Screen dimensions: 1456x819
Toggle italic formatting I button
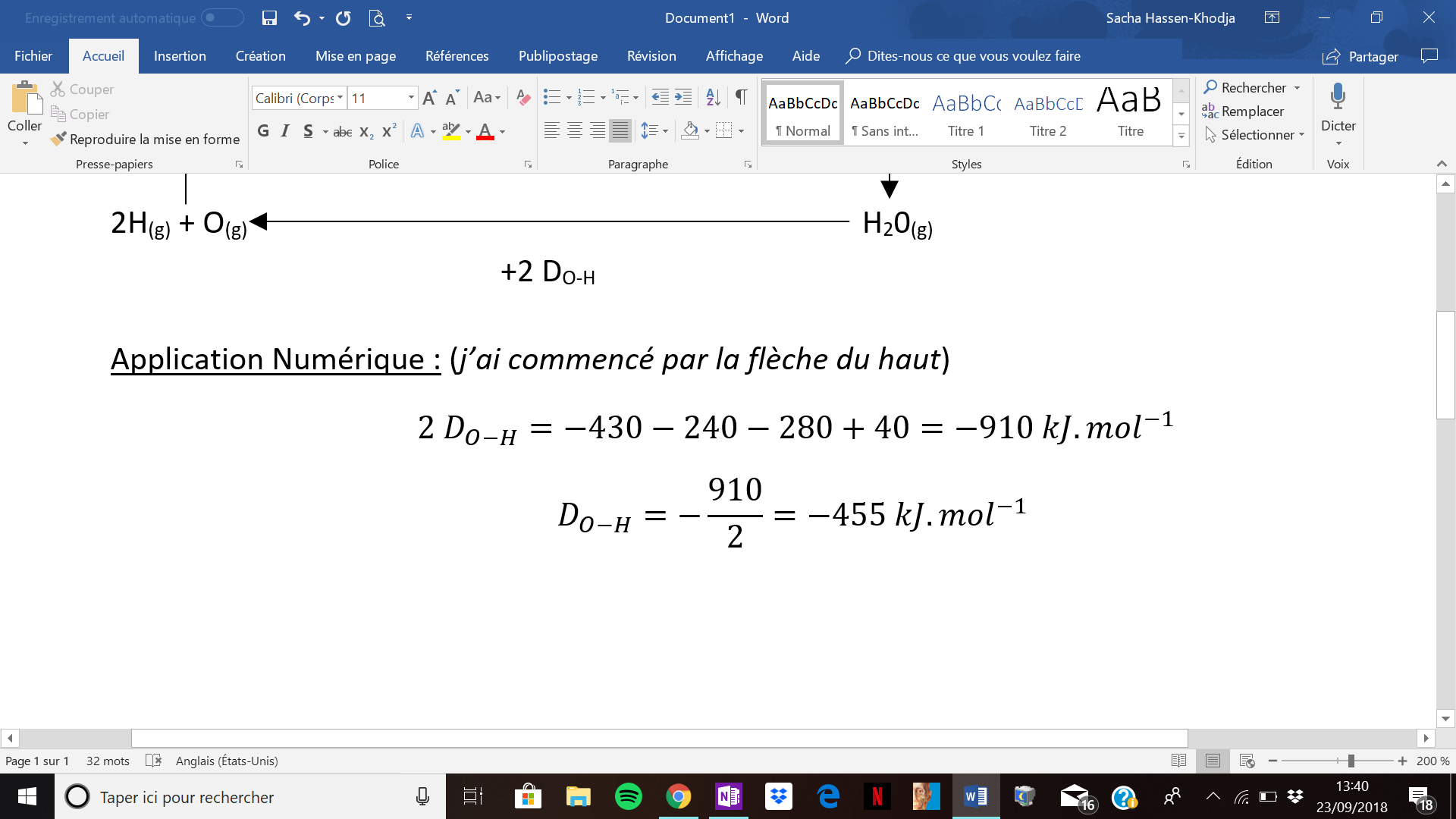tap(285, 131)
